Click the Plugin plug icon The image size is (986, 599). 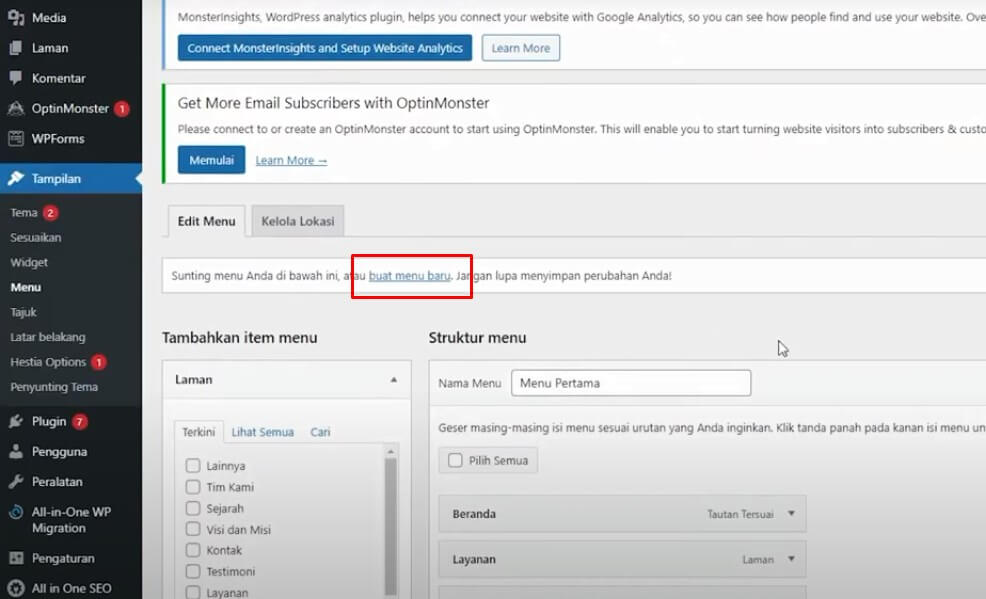click(x=16, y=421)
